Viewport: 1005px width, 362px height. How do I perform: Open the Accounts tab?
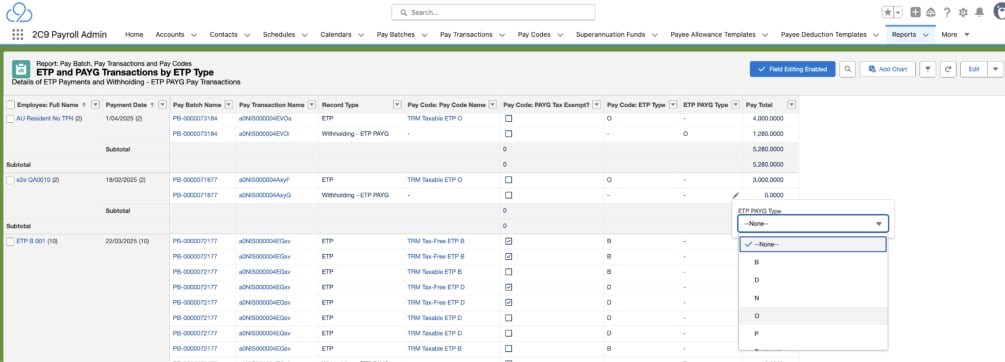coord(170,35)
